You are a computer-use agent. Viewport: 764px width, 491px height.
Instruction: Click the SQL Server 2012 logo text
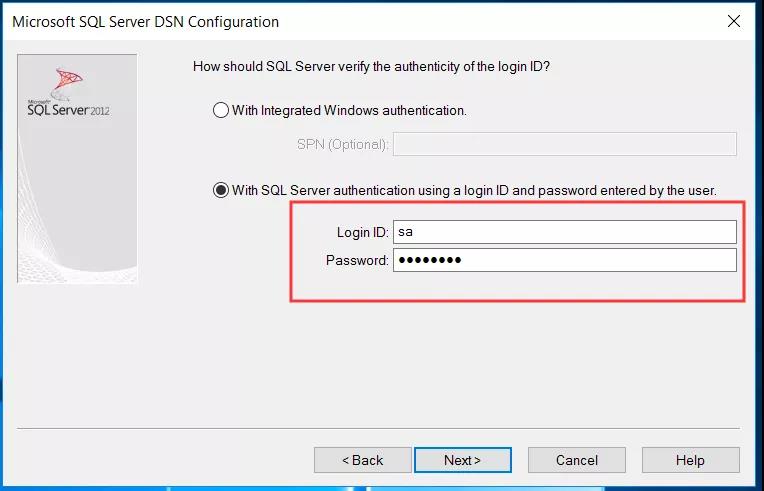tap(68, 110)
